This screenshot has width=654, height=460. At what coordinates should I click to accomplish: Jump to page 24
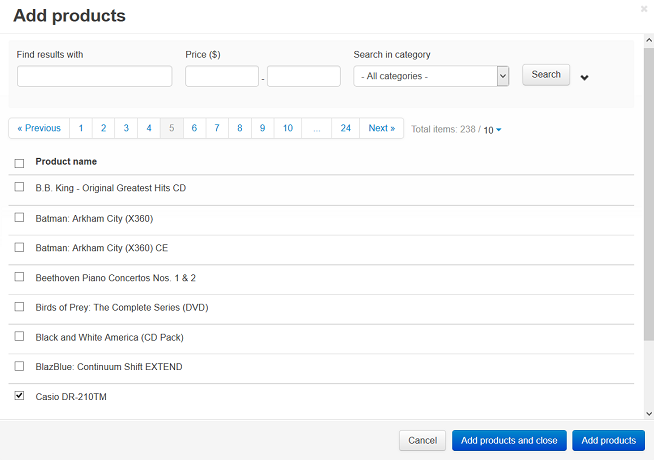click(x=345, y=128)
